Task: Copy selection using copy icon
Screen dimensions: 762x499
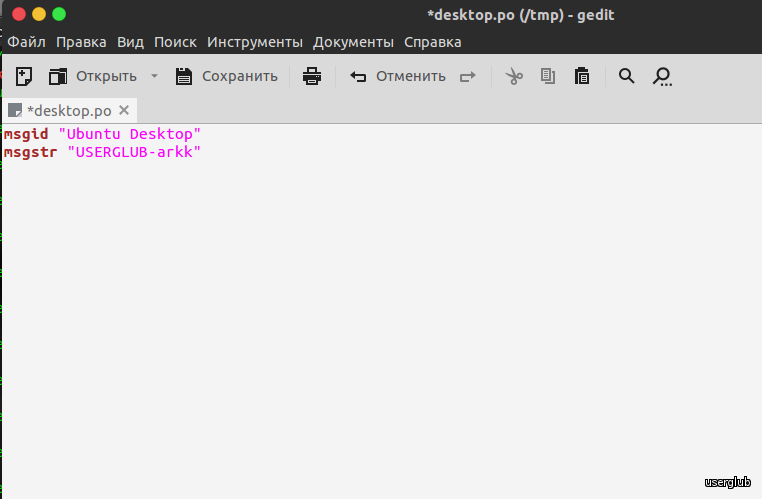Action: tap(548, 76)
